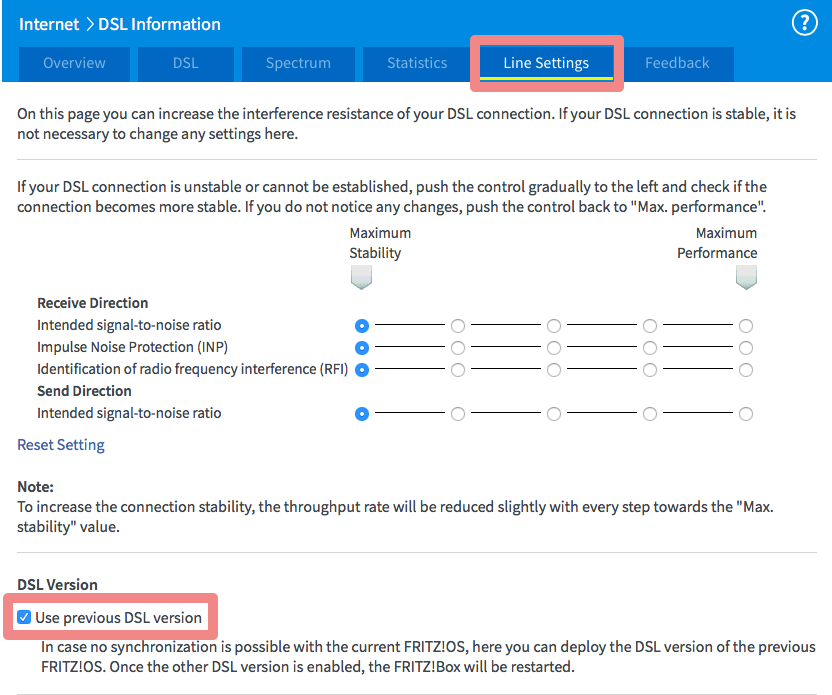
Task: Click the Impulse Noise Protection (INP) label
Action: [132, 347]
